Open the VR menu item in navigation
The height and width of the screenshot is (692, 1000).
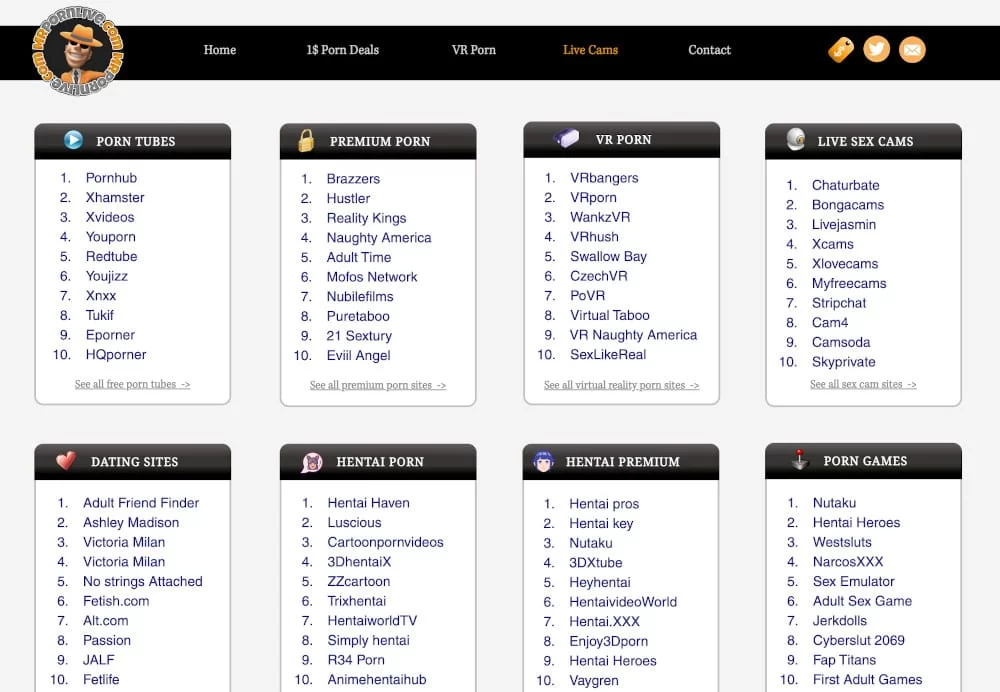pyautogui.click(x=473, y=50)
